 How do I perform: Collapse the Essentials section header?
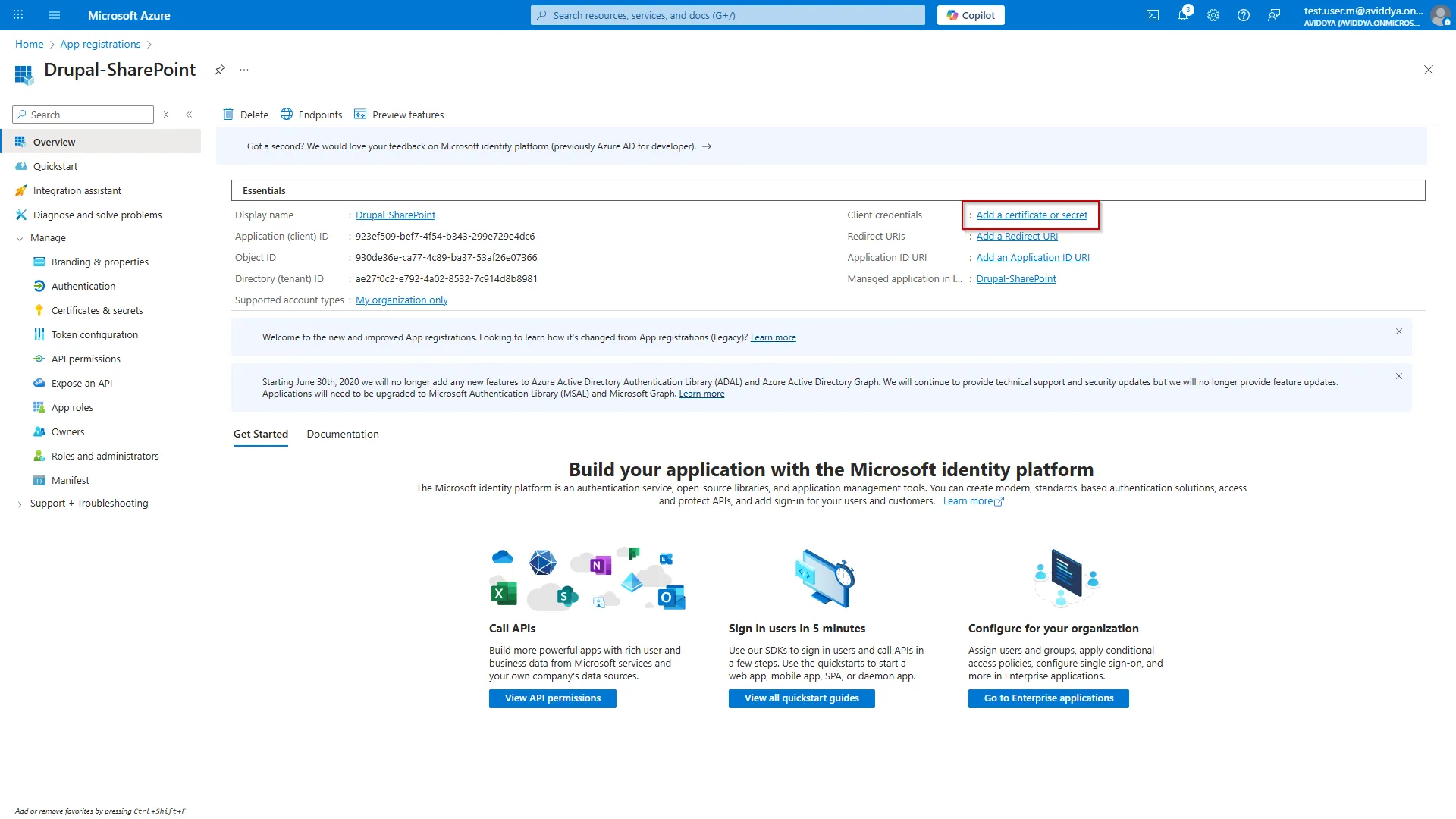point(828,190)
